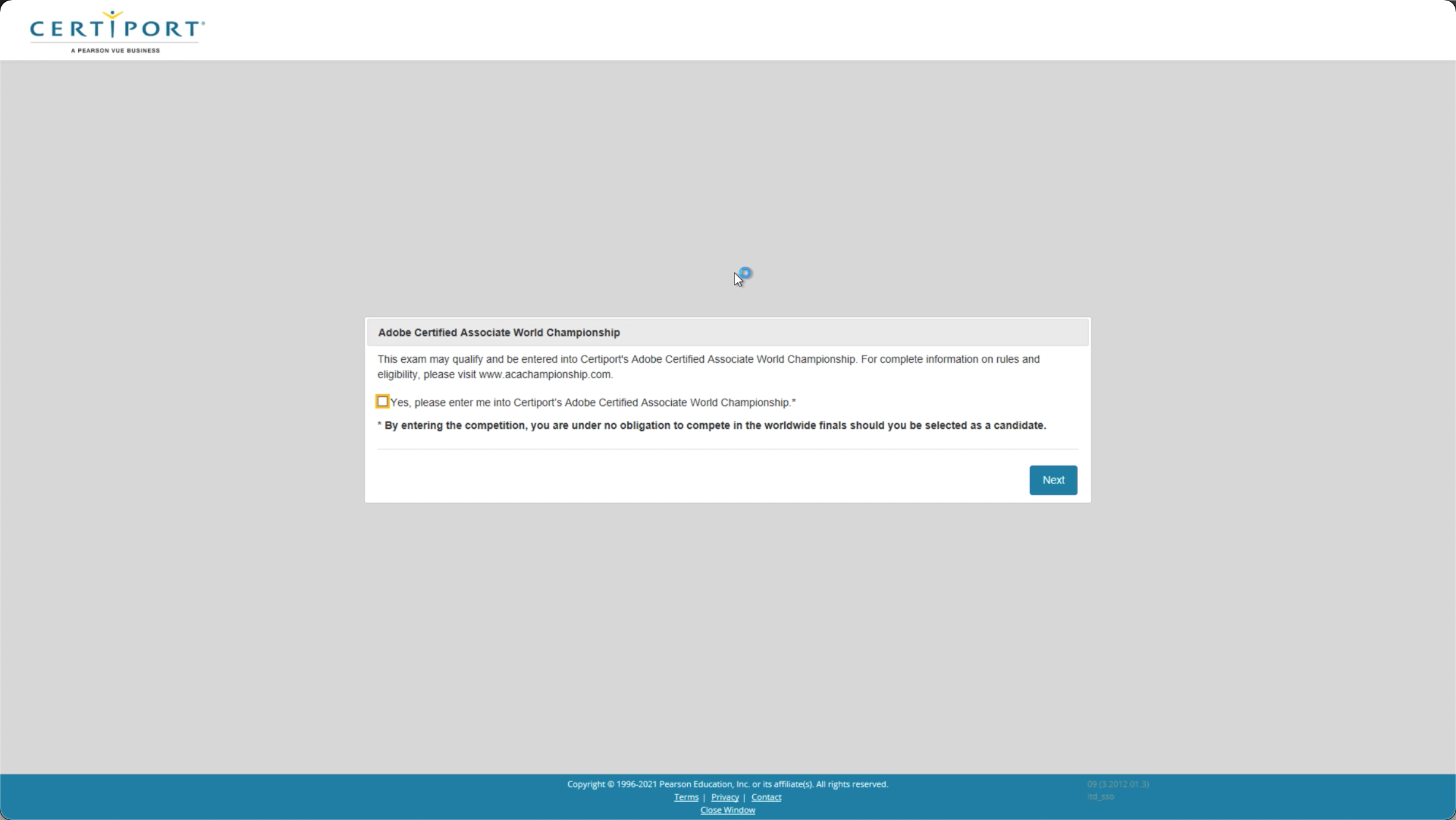Click the Close Window link
This screenshot has width=1456, height=820.
(x=727, y=810)
